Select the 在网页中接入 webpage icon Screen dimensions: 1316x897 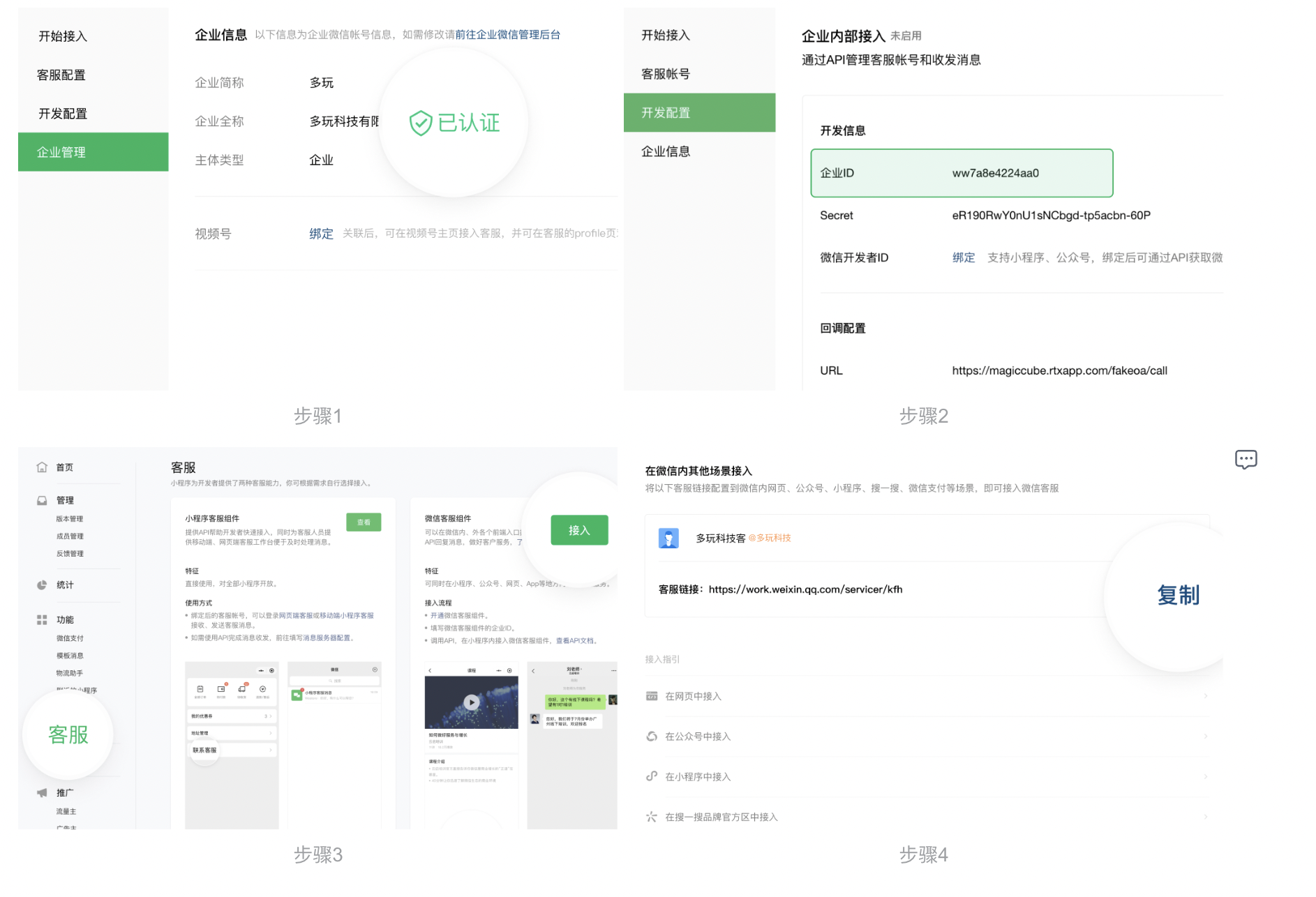coord(652,695)
